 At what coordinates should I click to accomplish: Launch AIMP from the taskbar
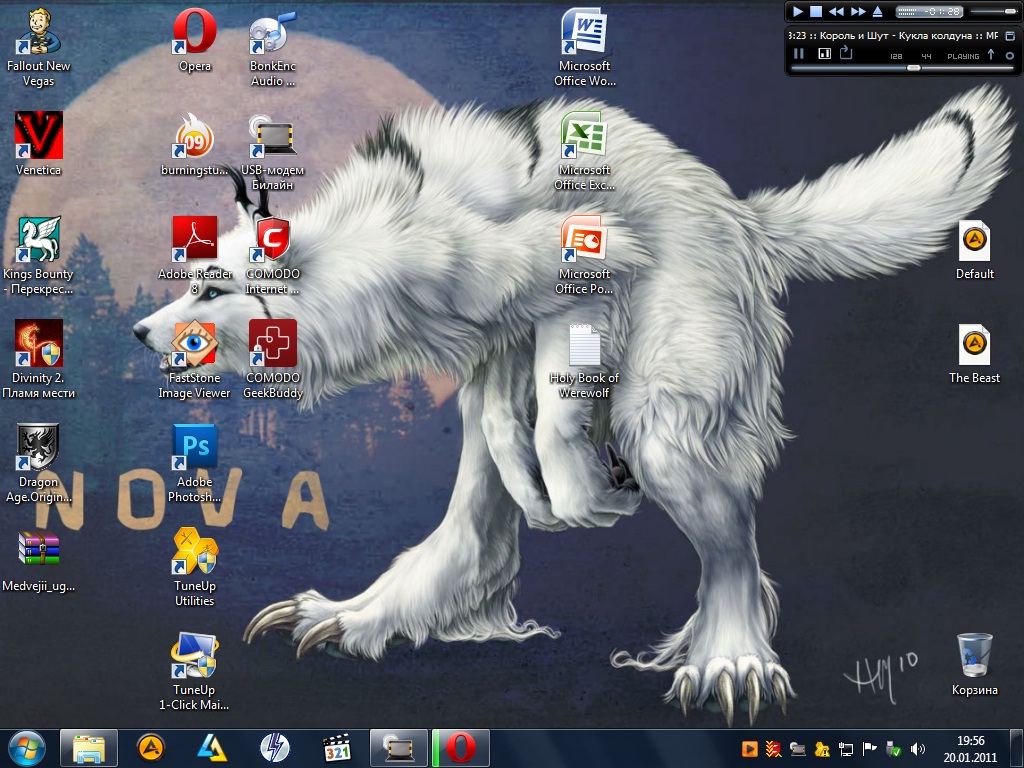tap(151, 748)
